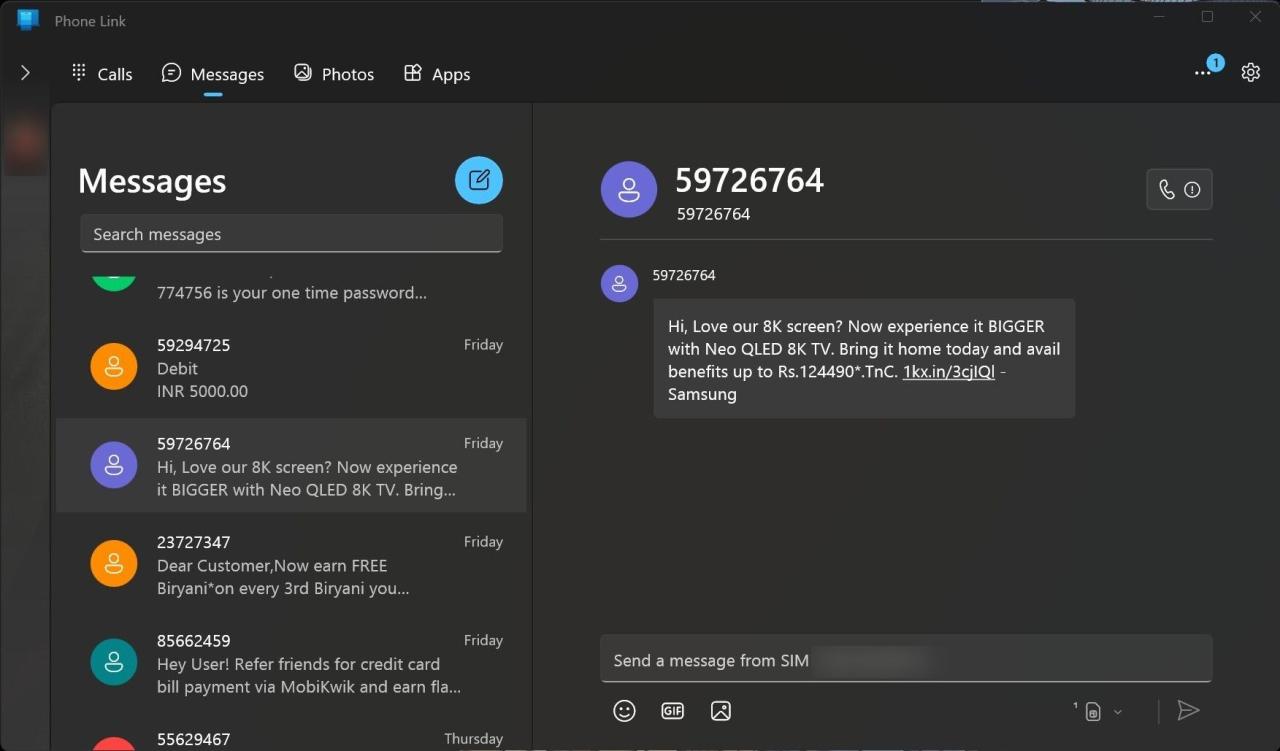Compose a new message
1280x751 pixels.
tap(479, 180)
